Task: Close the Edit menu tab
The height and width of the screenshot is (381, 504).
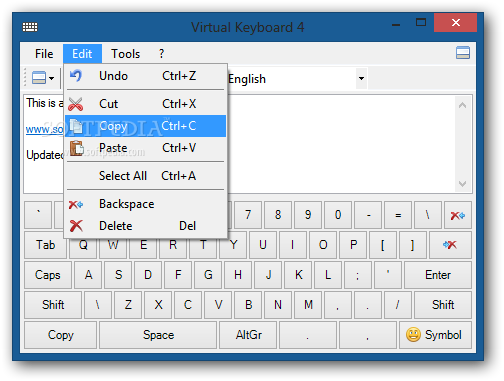Action: pyautogui.click(x=82, y=54)
